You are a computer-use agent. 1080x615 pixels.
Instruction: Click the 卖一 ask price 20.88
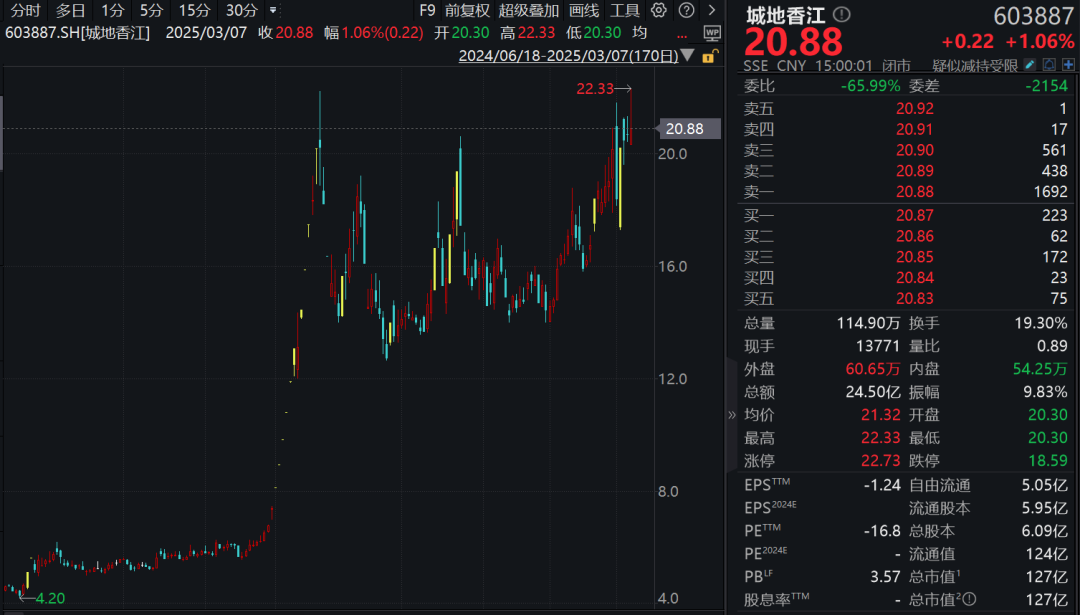tap(915, 191)
